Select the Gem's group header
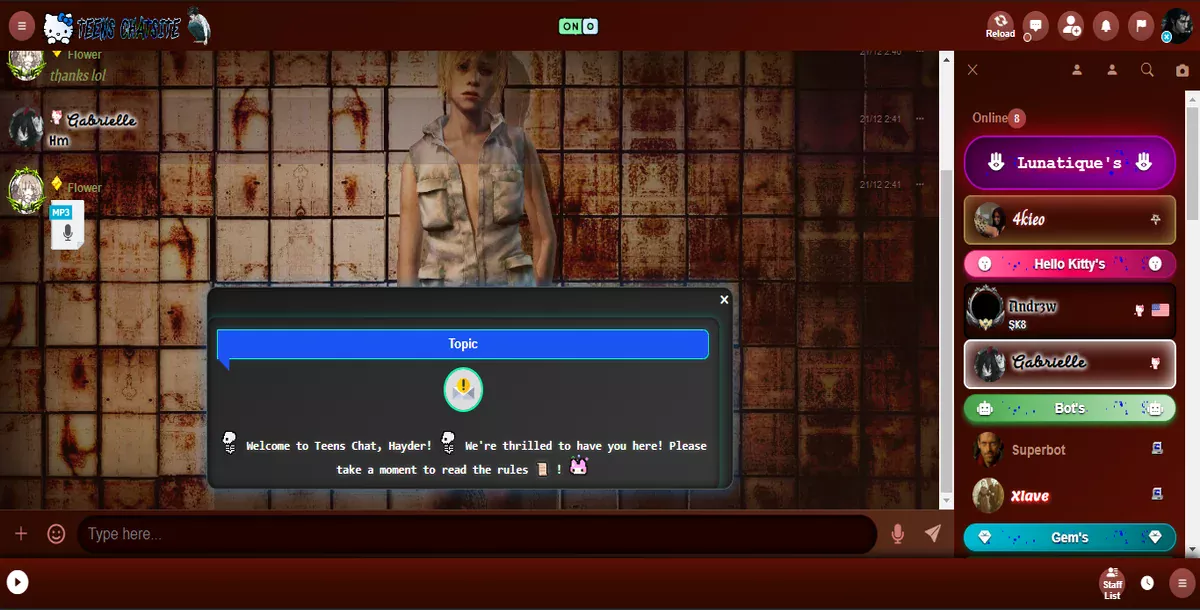1200x610 pixels. click(1070, 538)
